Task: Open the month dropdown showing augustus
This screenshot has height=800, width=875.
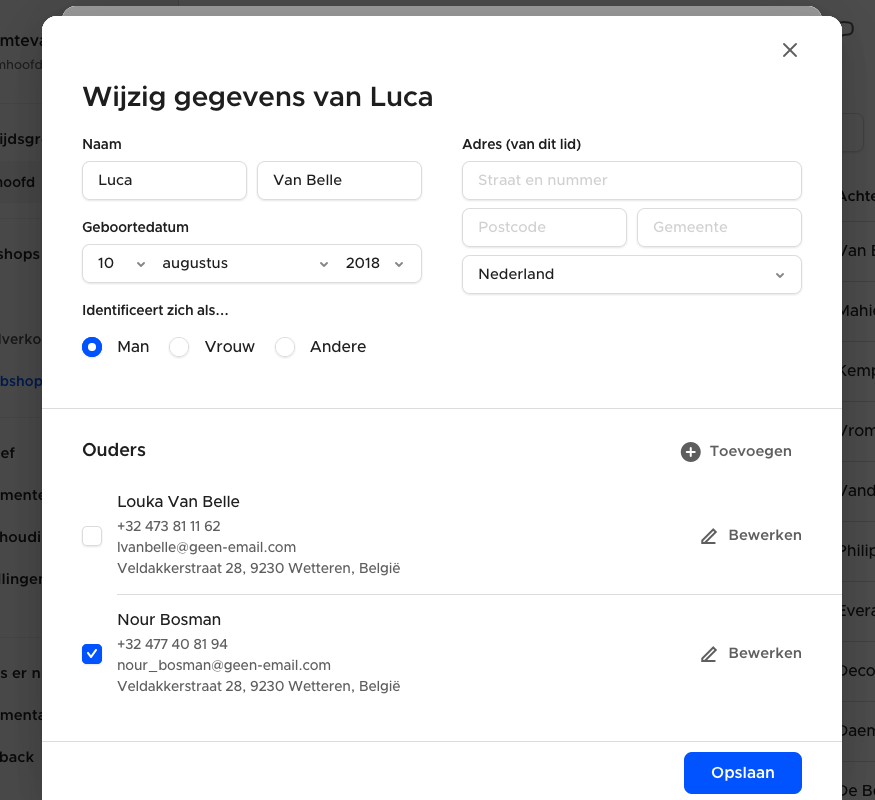Action: pyautogui.click(x=244, y=263)
